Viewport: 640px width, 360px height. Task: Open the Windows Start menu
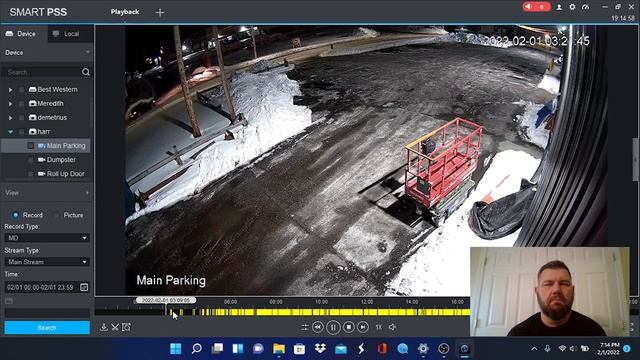[176, 349]
